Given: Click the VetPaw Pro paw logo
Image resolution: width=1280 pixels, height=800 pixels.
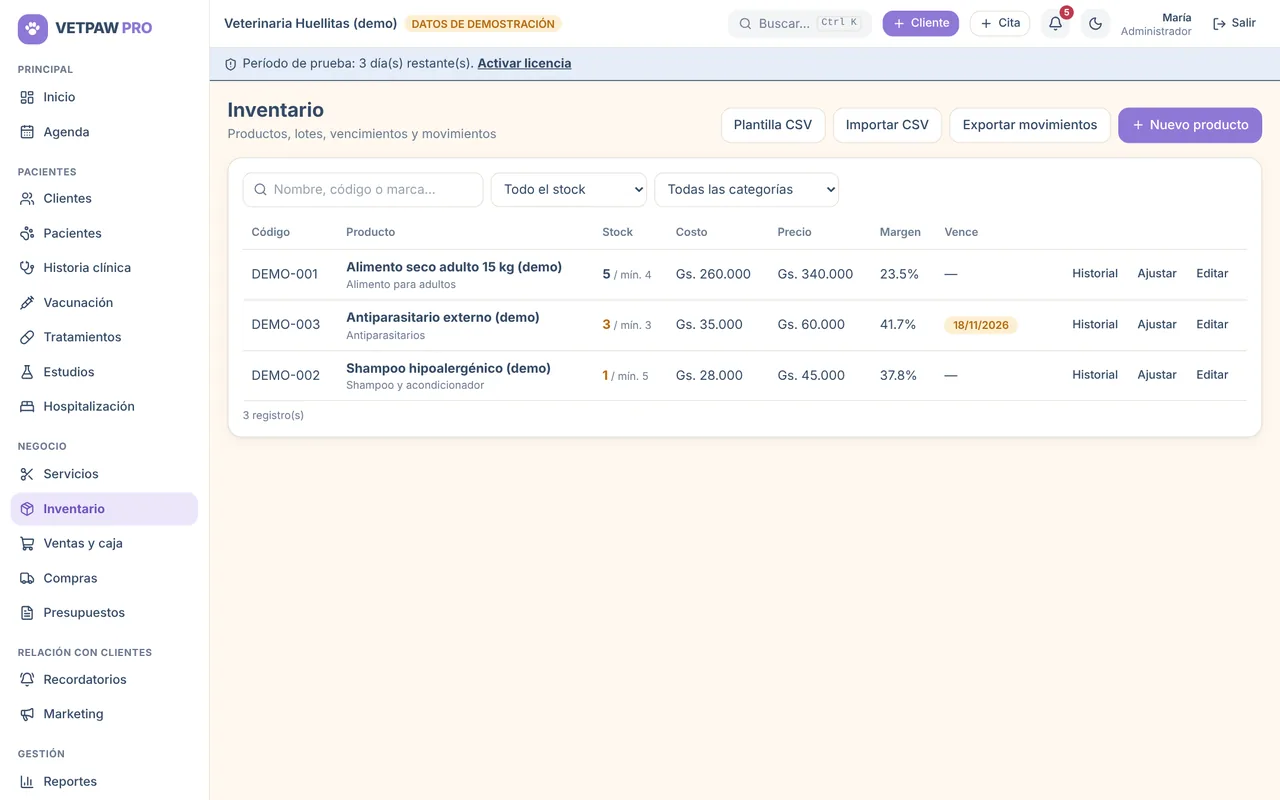Looking at the screenshot, I should pyautogui.click(x=33, y=29).
